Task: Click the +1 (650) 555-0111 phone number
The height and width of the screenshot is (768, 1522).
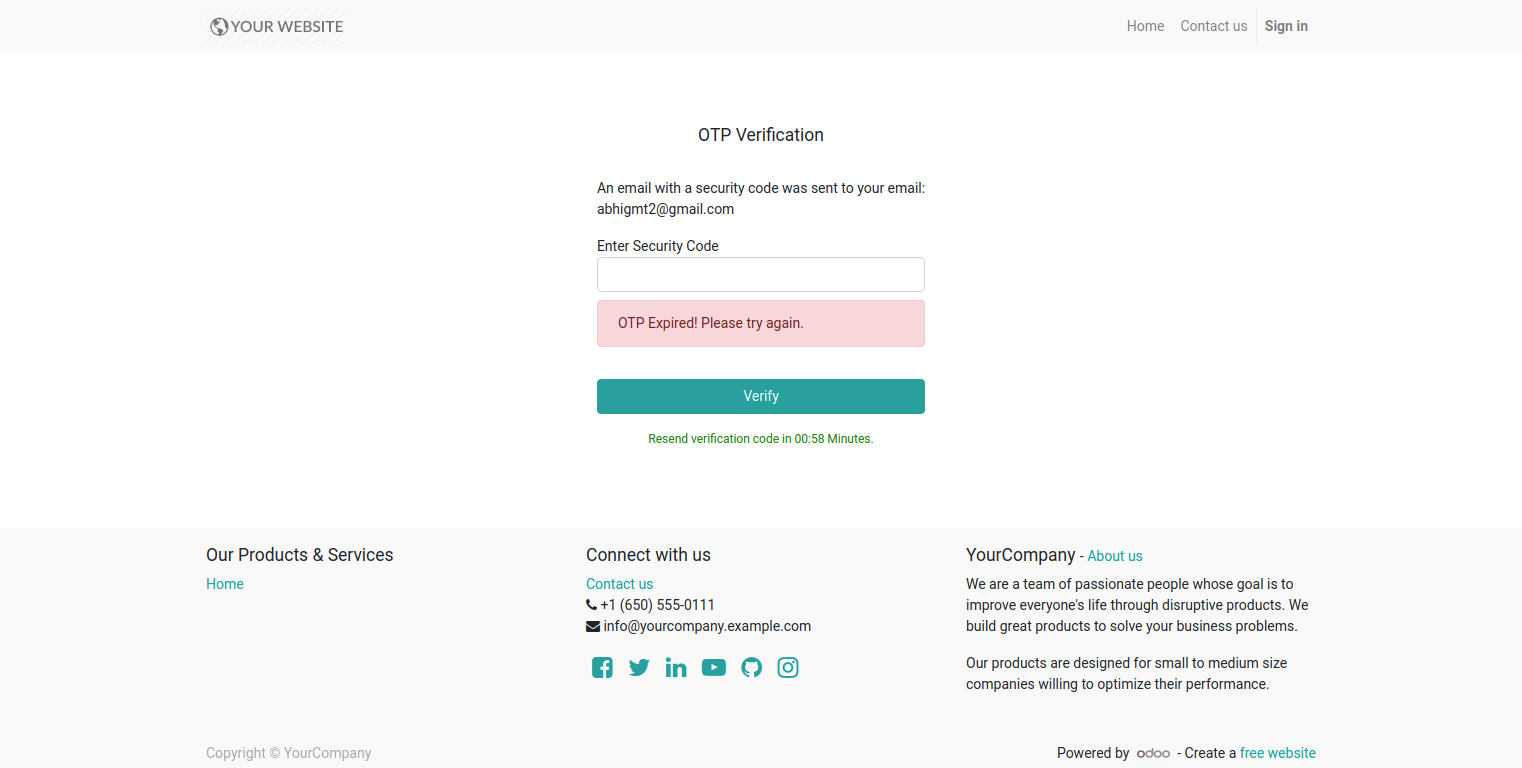Action: tap(657, 605)
